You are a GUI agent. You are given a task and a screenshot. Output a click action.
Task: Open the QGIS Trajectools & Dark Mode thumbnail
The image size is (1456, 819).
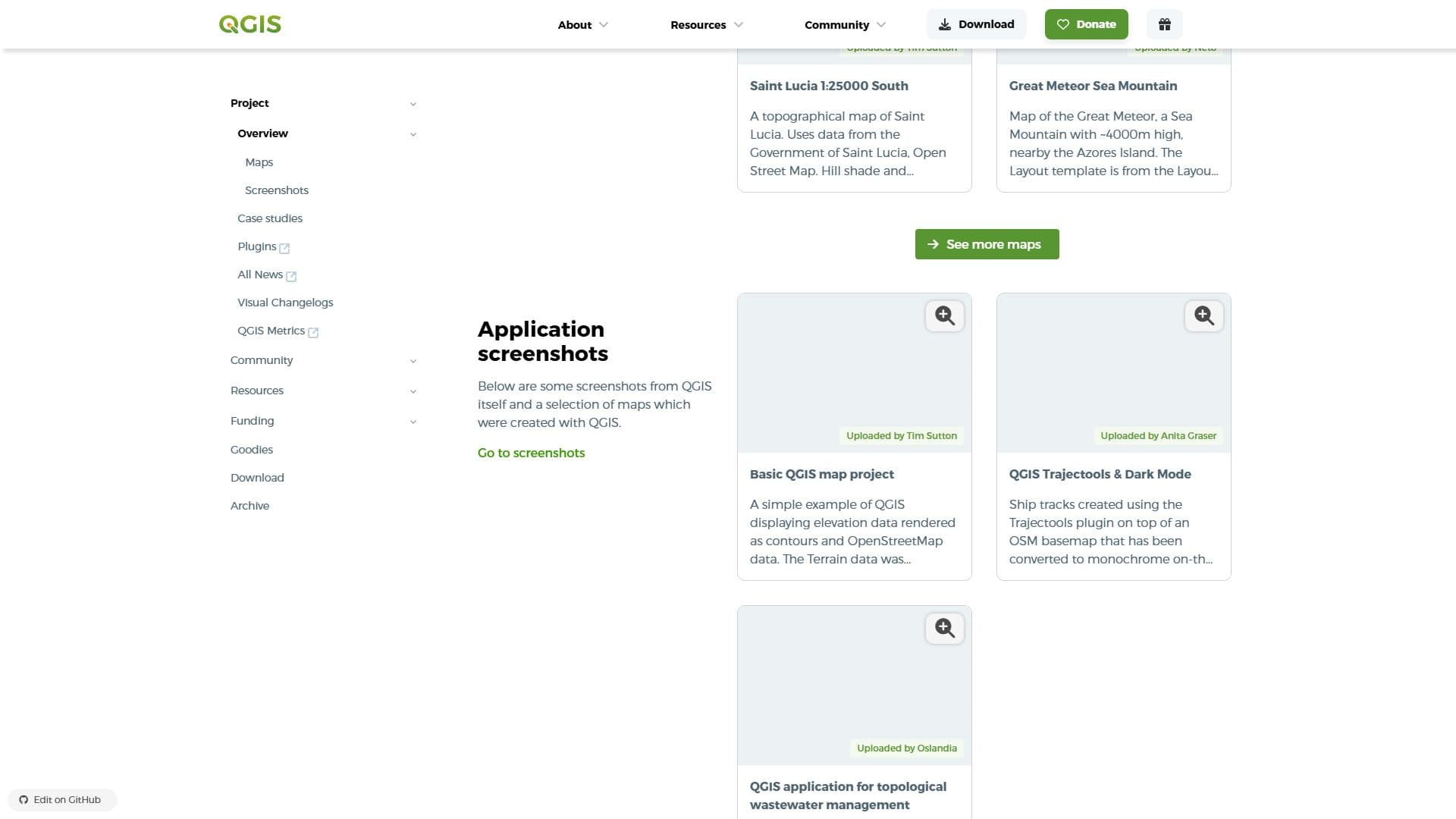(1114, 373)
